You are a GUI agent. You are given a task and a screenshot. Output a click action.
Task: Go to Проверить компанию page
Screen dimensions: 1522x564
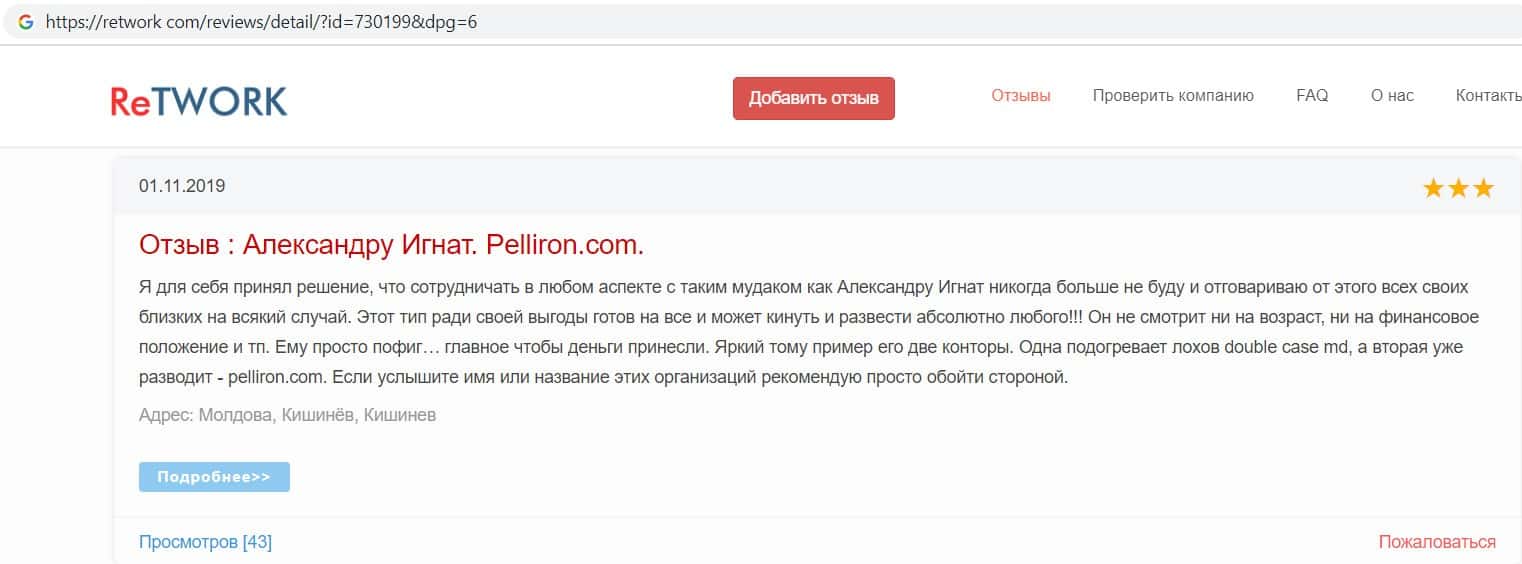(x=1172, y=96)
